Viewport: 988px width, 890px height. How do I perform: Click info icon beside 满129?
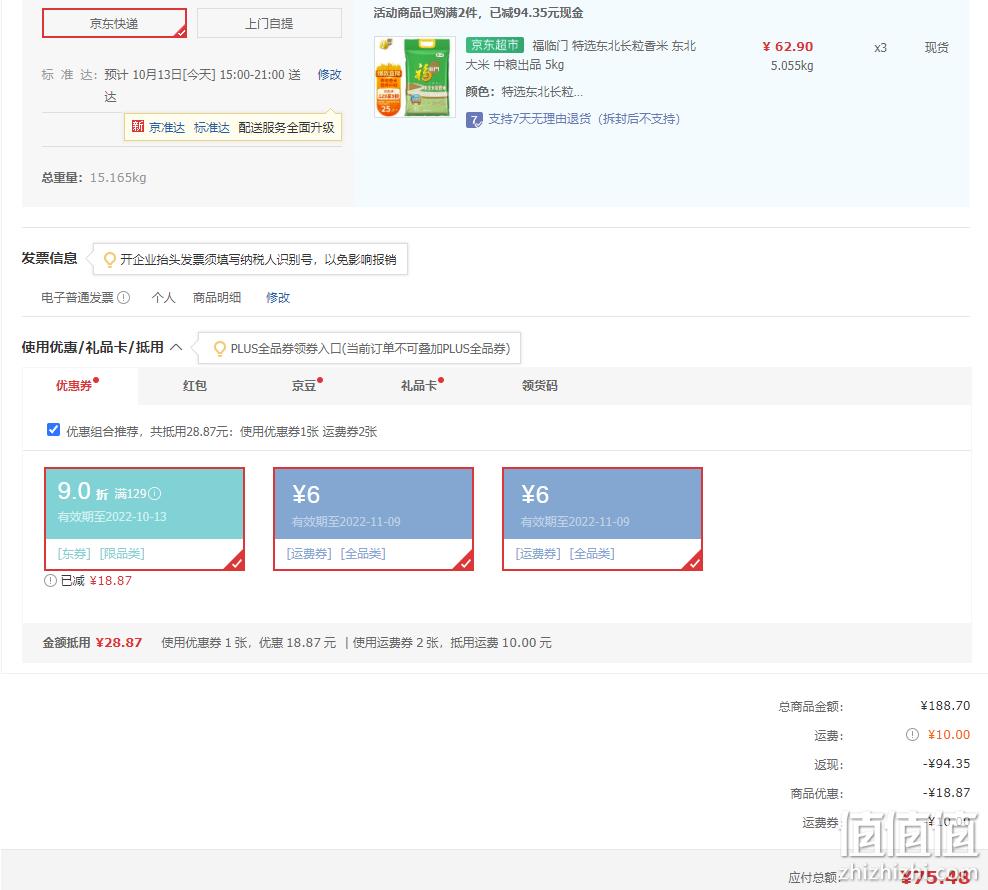(155, 494)
